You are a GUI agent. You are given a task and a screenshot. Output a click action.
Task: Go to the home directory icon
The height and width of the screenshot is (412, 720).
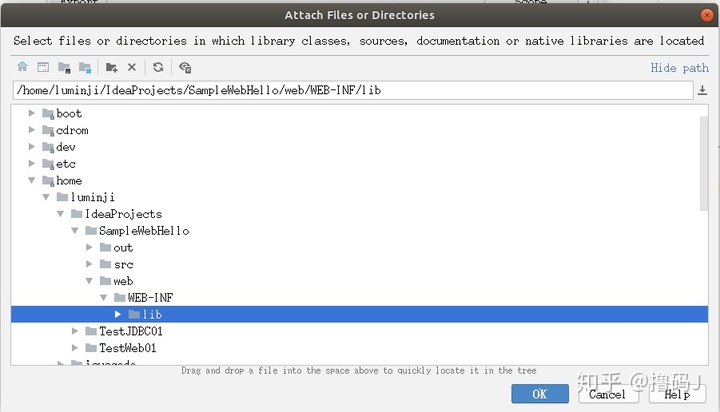[x=22, y=67]
